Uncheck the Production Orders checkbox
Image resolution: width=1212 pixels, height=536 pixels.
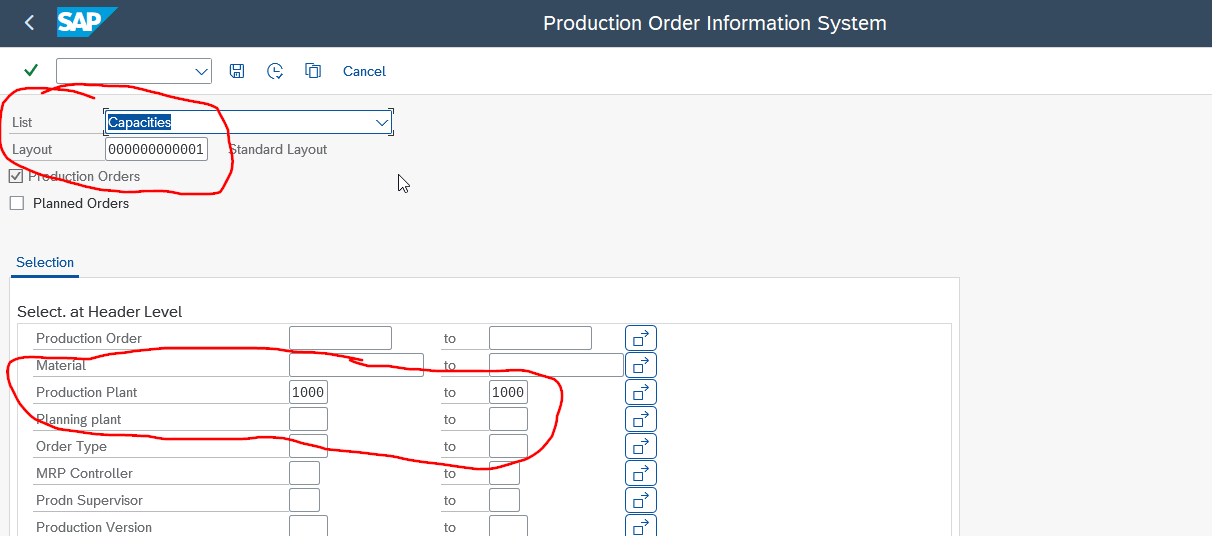(x=15, y=176)
